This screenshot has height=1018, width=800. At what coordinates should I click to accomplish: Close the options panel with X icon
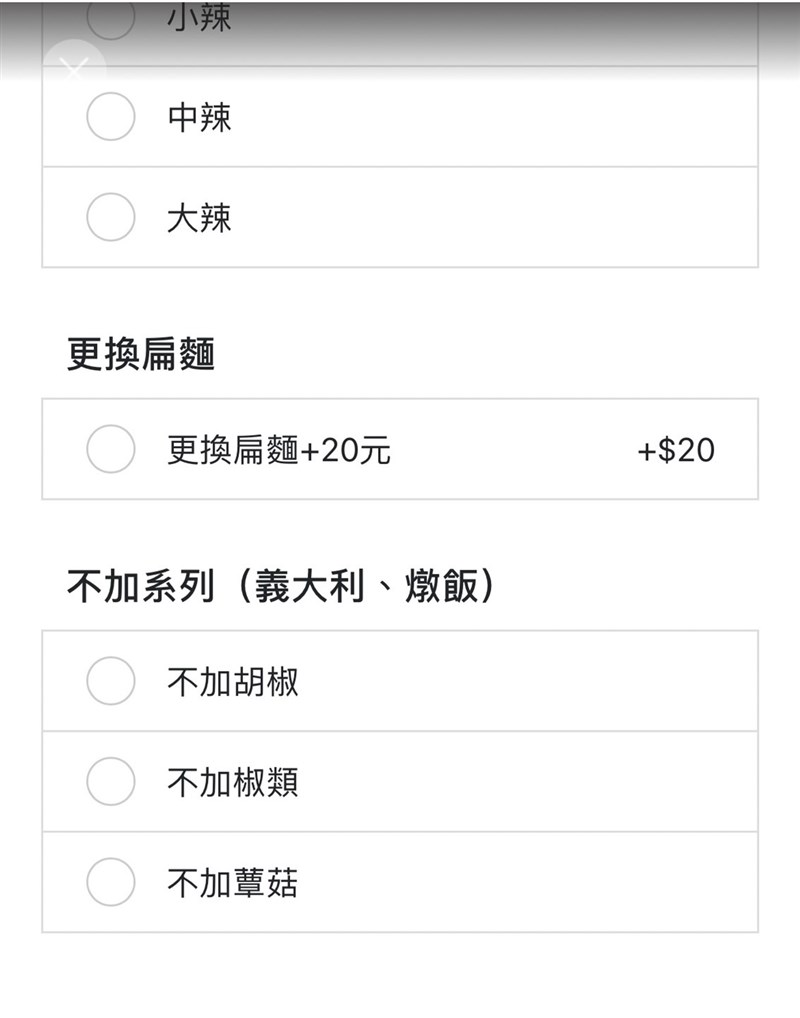pos(74,69)
